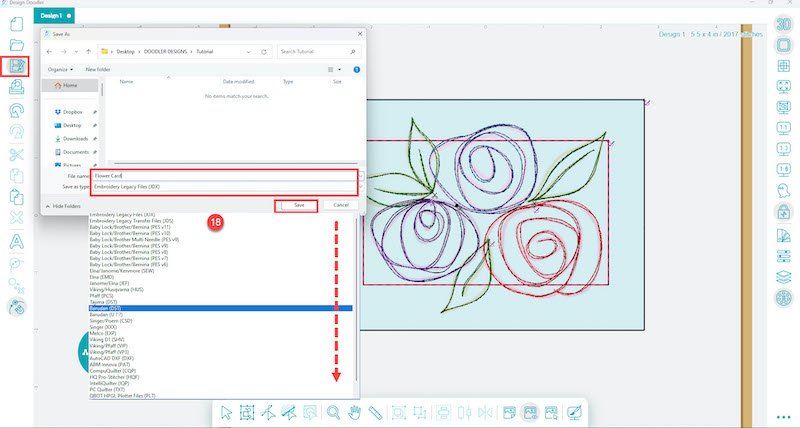This screenshot has width=800, height=428.
Task: Delete selection with the X icon
Action: coord(17,218)
